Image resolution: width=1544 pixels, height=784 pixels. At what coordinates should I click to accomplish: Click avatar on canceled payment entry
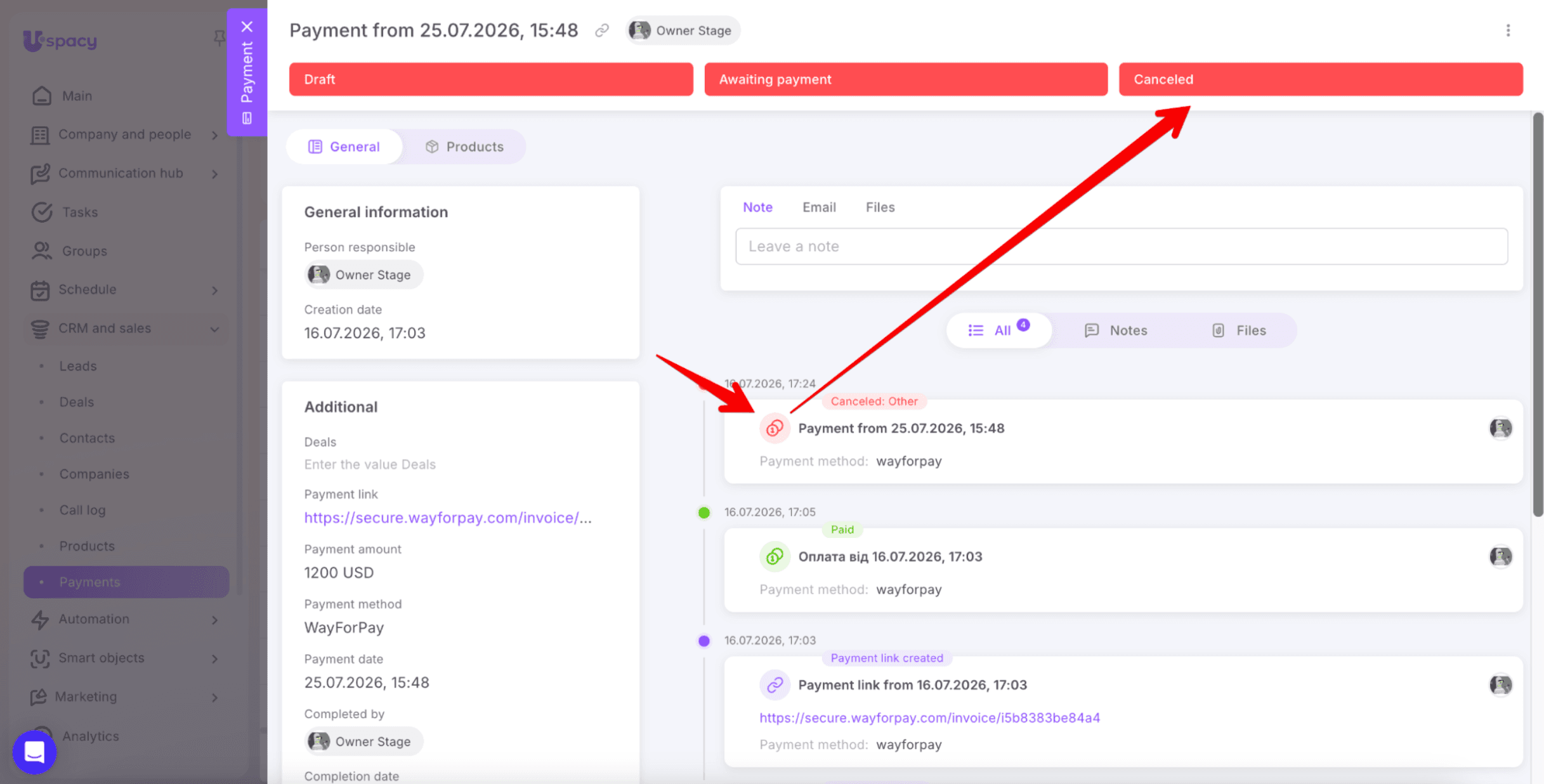[x=1501, y=428]
